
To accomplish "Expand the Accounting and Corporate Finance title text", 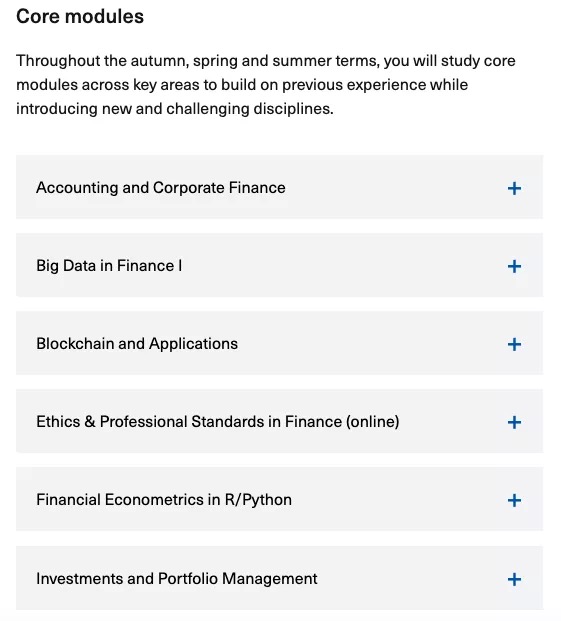I will pyautogui.click(x=160, y=188).
